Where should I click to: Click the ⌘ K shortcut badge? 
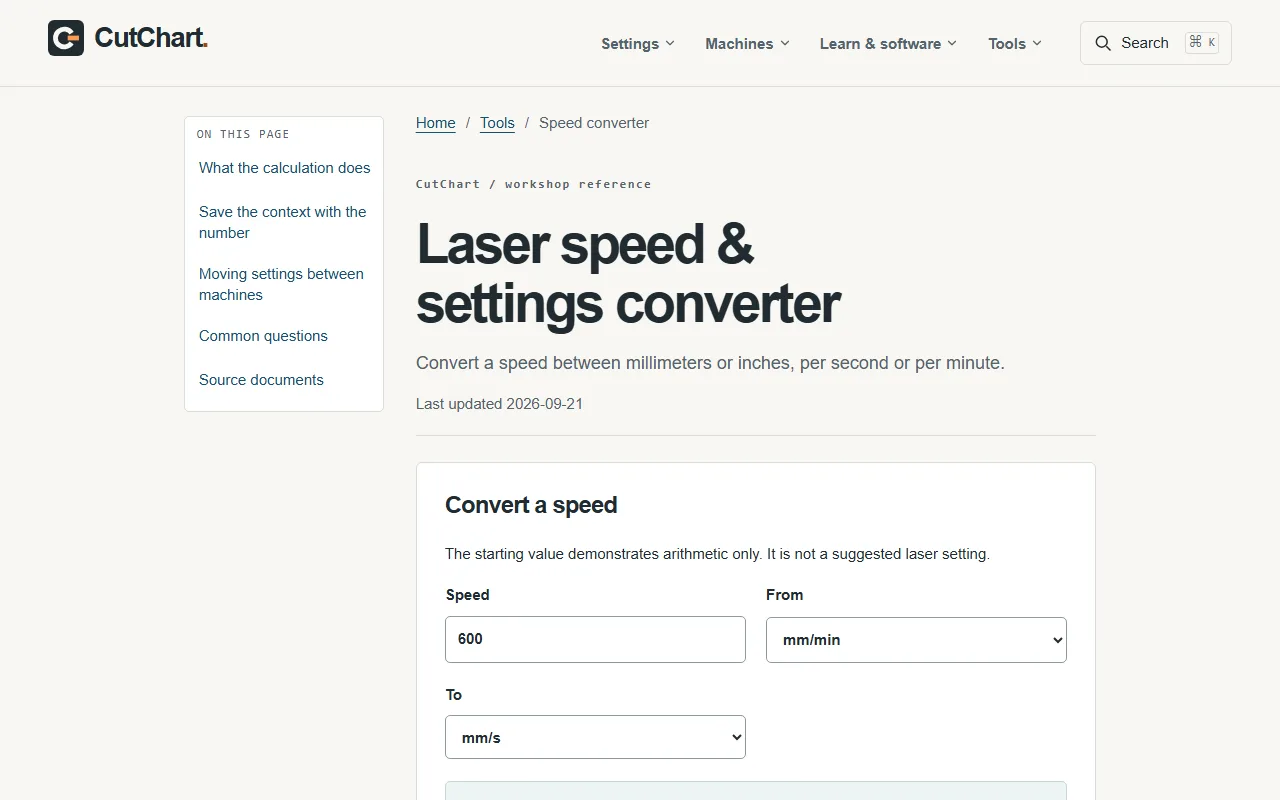point(1202,43)
